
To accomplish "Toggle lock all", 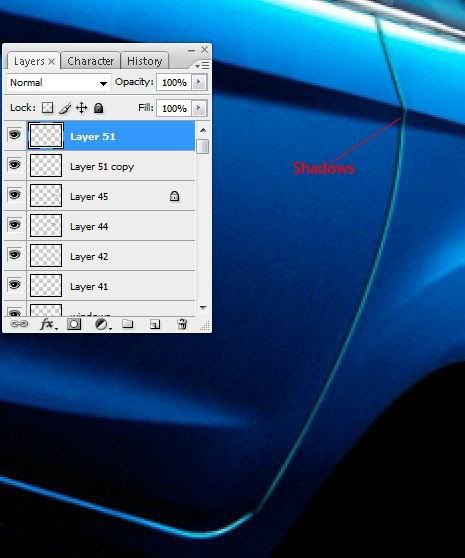I will (99, 108).
